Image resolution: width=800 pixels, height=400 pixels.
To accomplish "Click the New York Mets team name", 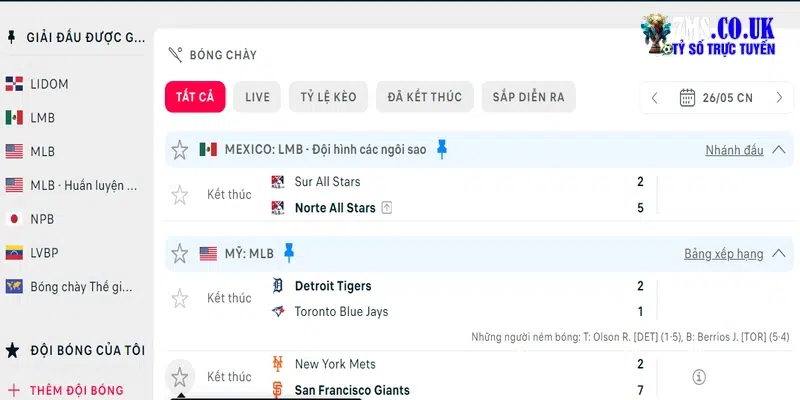I will (335, 364).
